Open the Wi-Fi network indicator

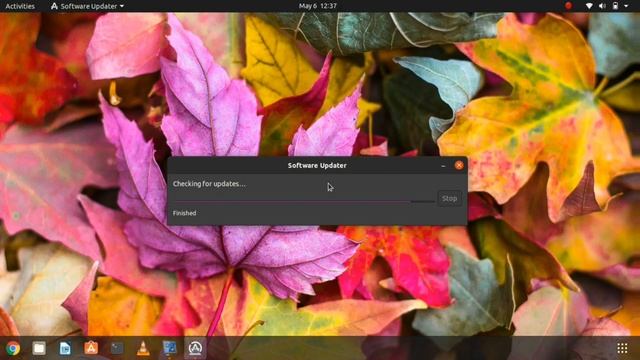[x=589, y=6]
